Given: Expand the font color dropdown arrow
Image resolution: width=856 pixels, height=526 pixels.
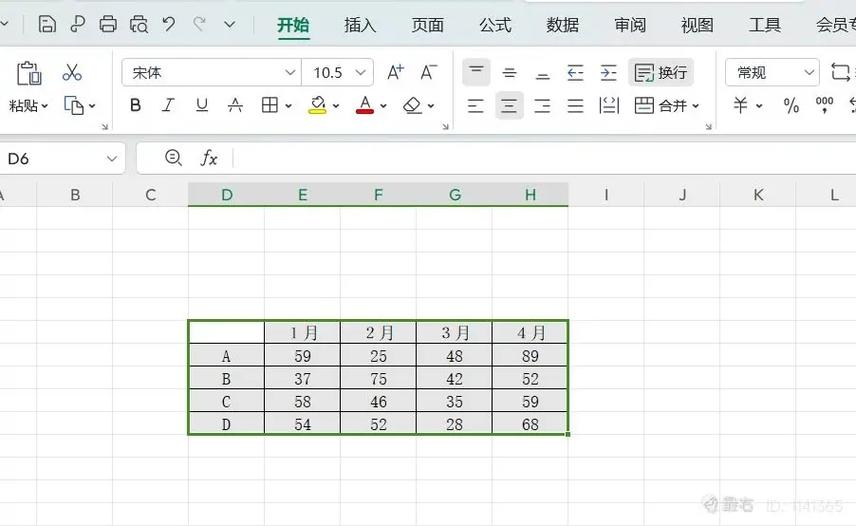Looking at the screenshot, I should (383, 106).
